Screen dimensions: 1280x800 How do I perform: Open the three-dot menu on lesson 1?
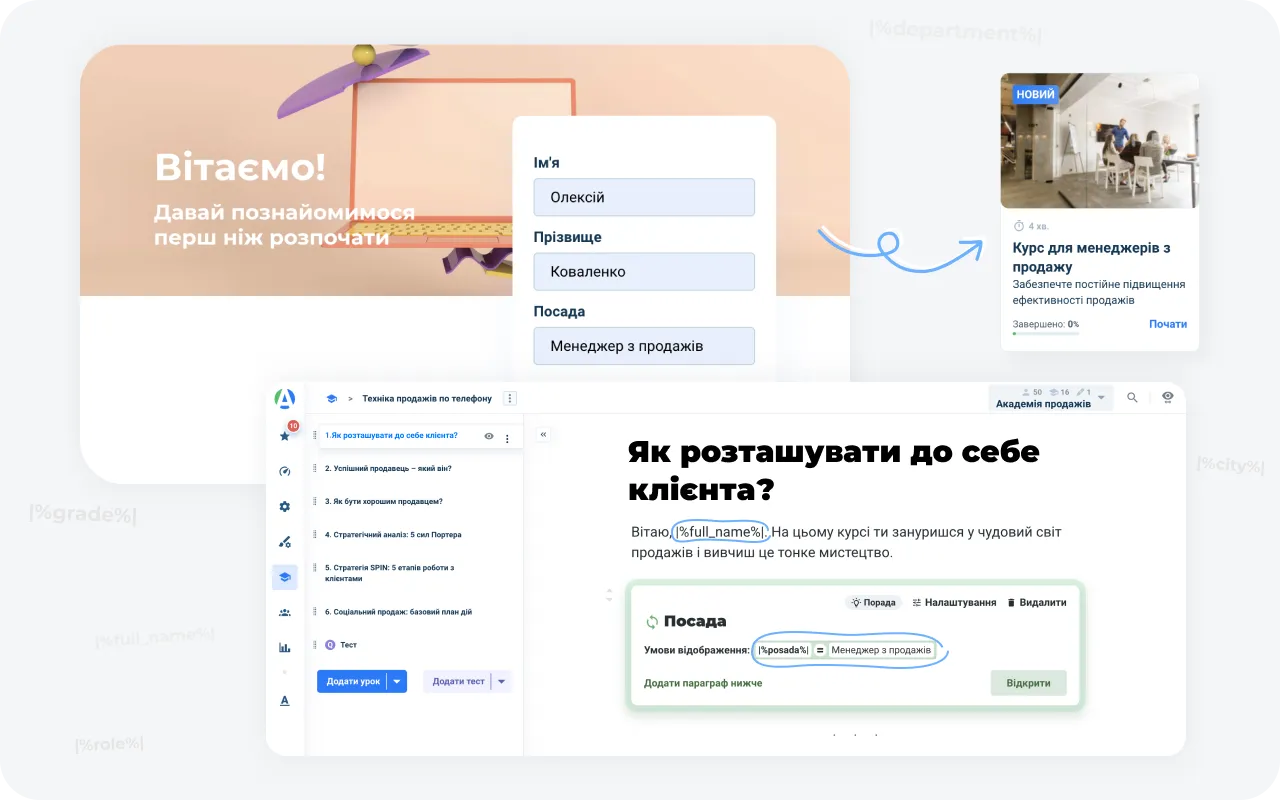[508, 436]
